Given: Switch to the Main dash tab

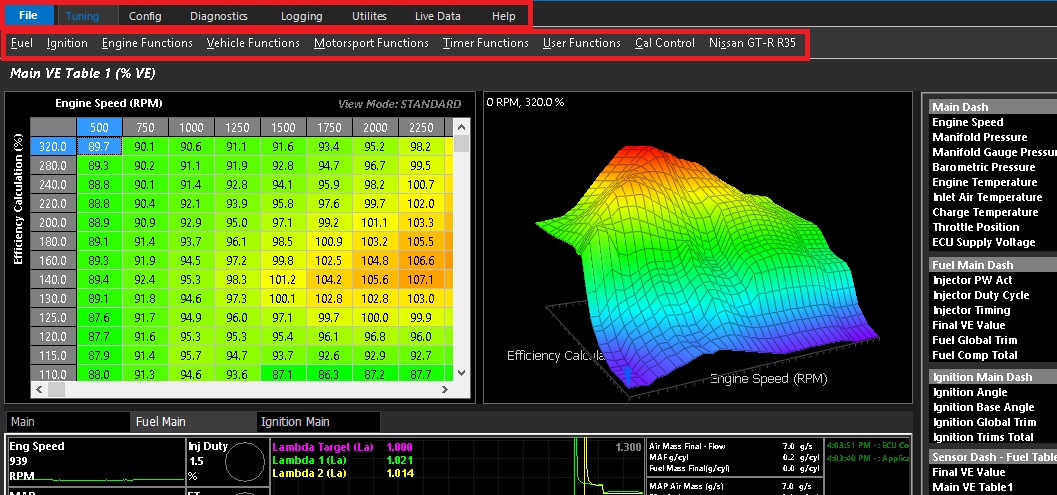Looking at the screenshot, I should (x=67, y=422).
